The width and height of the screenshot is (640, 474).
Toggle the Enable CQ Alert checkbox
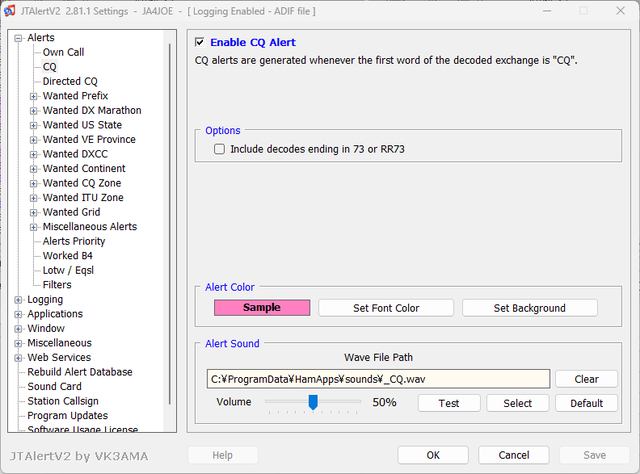(x=200, y=42)
